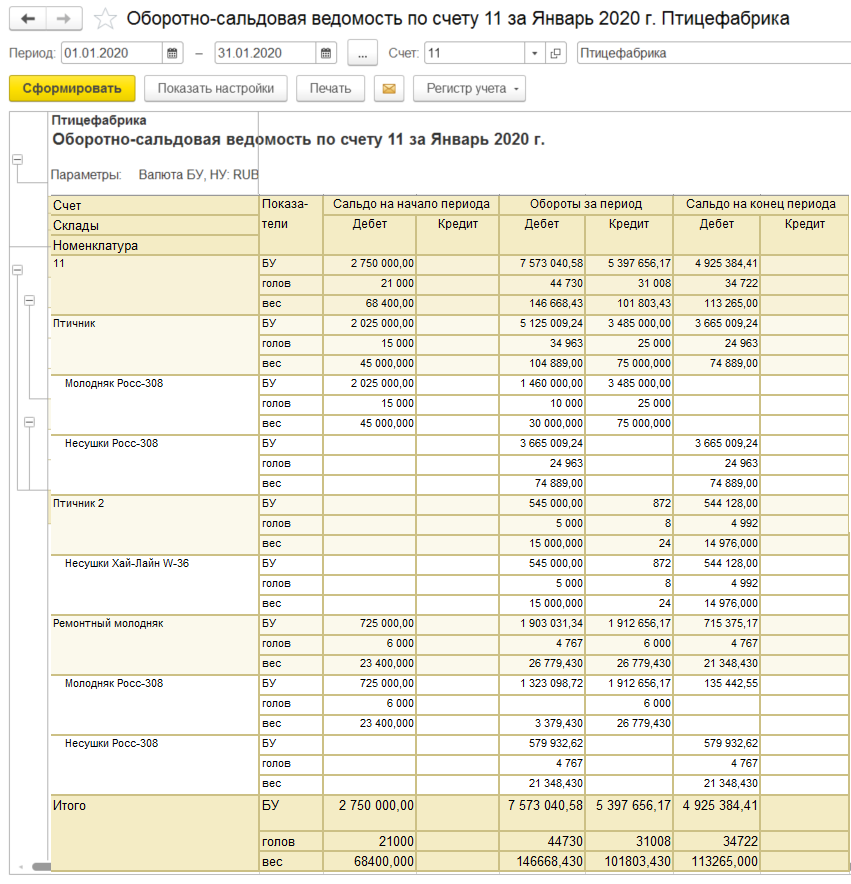The image size is (851, 884).
Task: Click Показать настройки button
Action: [215, 89]
